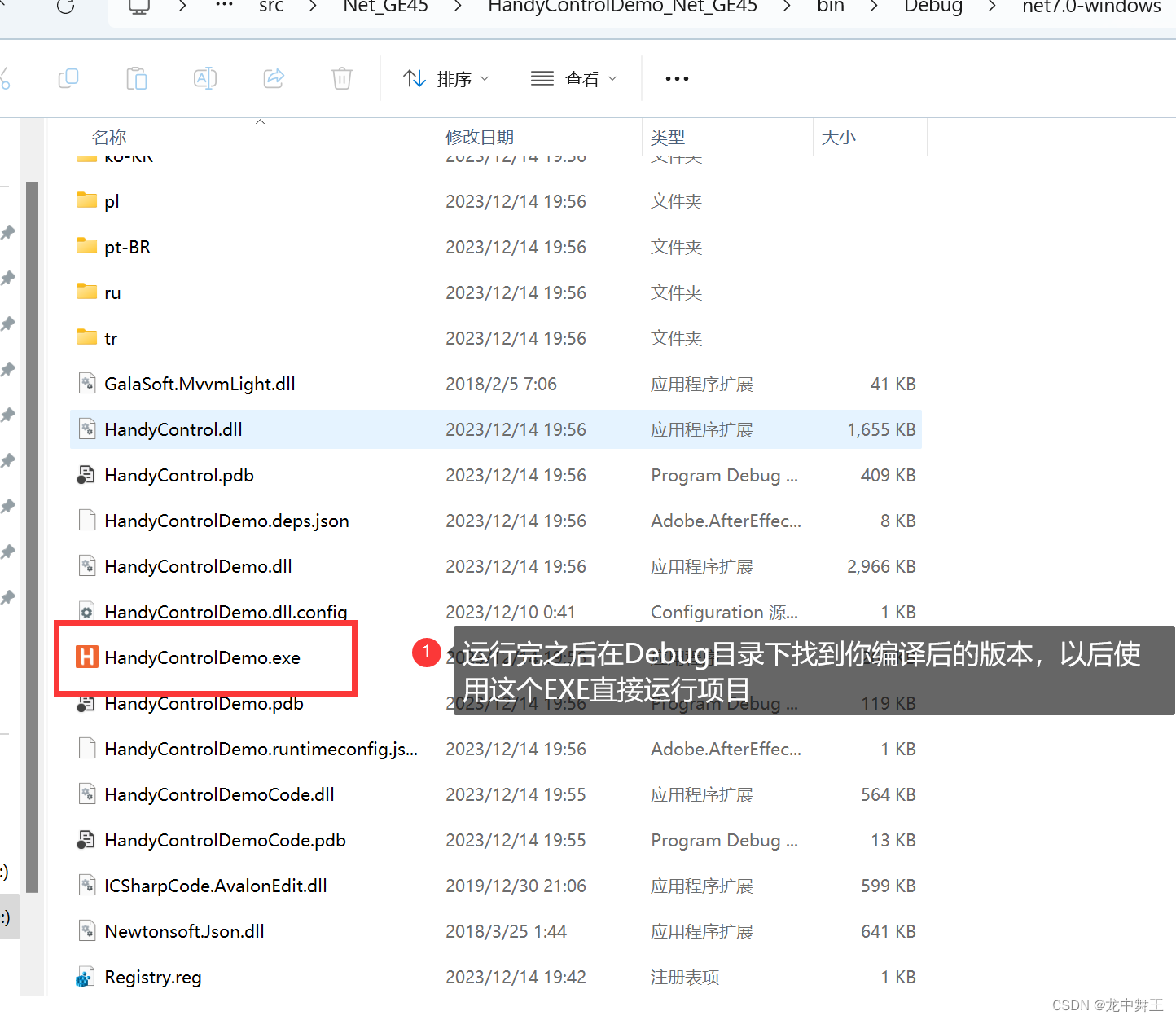The height and width of the screenshot is (1020, 1176).
Task: Select the pt-BR folder icon
Action: [87, 246]
